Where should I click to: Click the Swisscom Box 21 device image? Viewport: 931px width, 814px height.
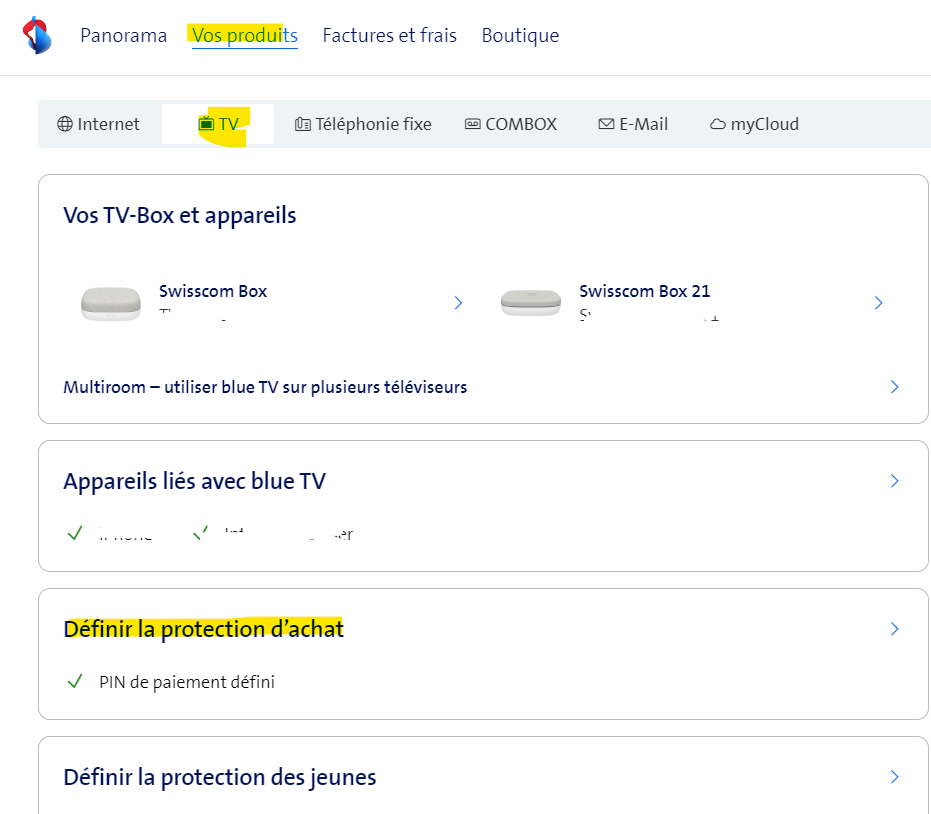pos(530,303)
